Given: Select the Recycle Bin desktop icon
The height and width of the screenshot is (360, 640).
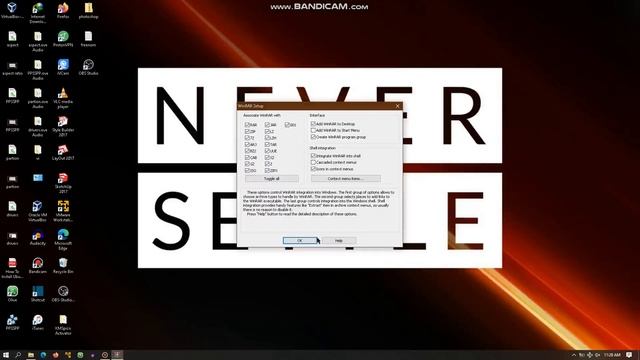Looking at the screenshot, I should click(63, 265).
